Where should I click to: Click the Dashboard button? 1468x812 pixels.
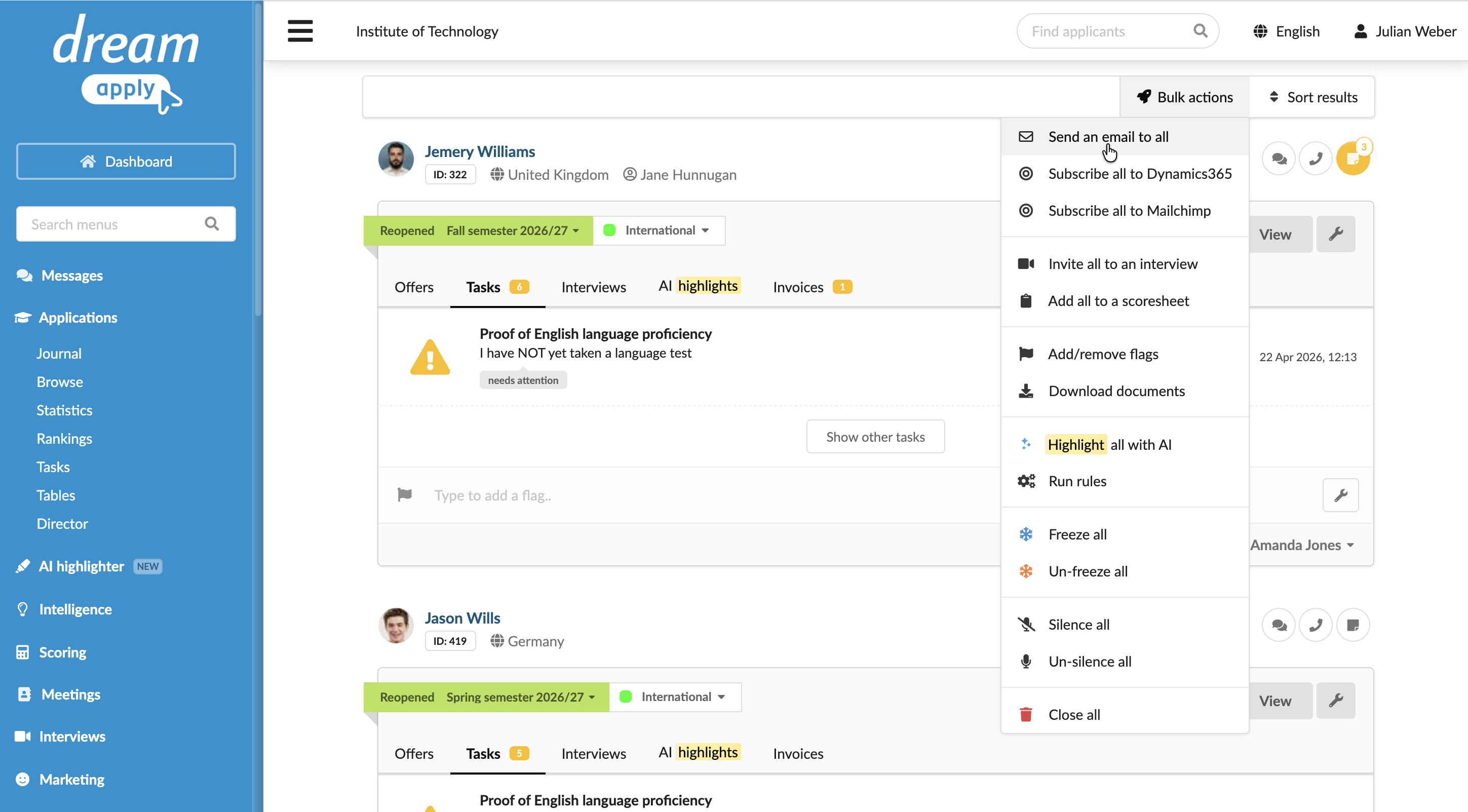click(x=126, y=161)
